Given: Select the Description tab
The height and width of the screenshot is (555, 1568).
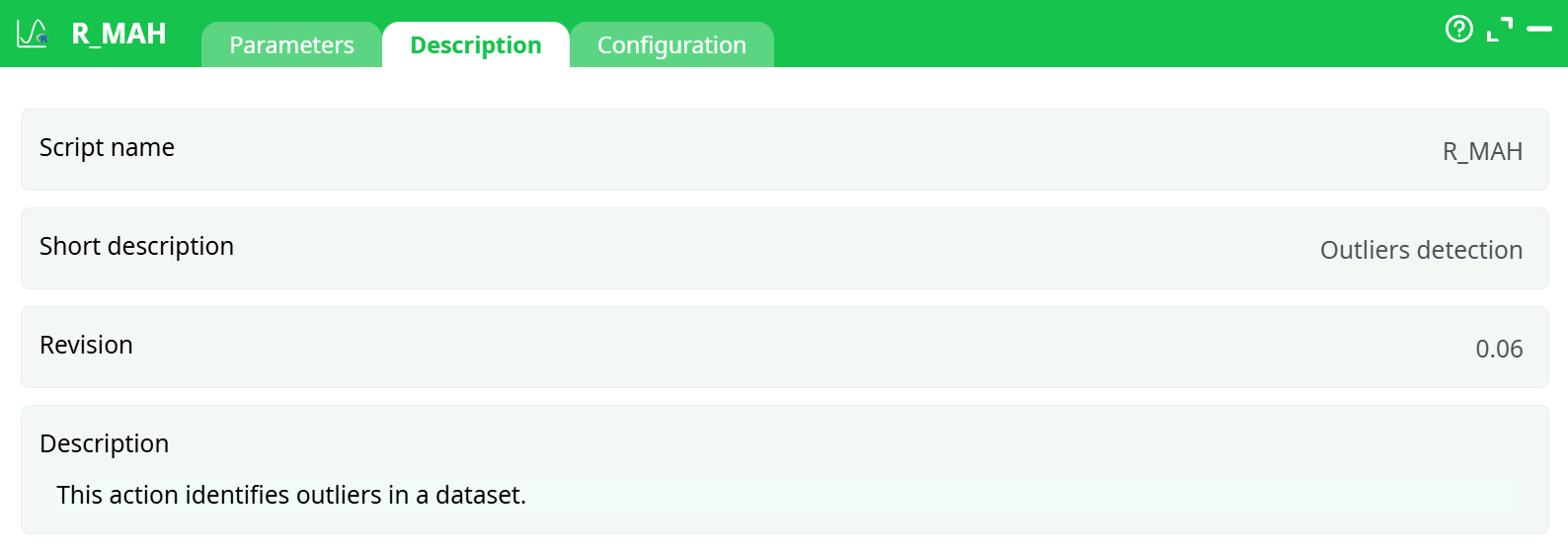Looking at the screenshot, I should click(x=475, y=45).
